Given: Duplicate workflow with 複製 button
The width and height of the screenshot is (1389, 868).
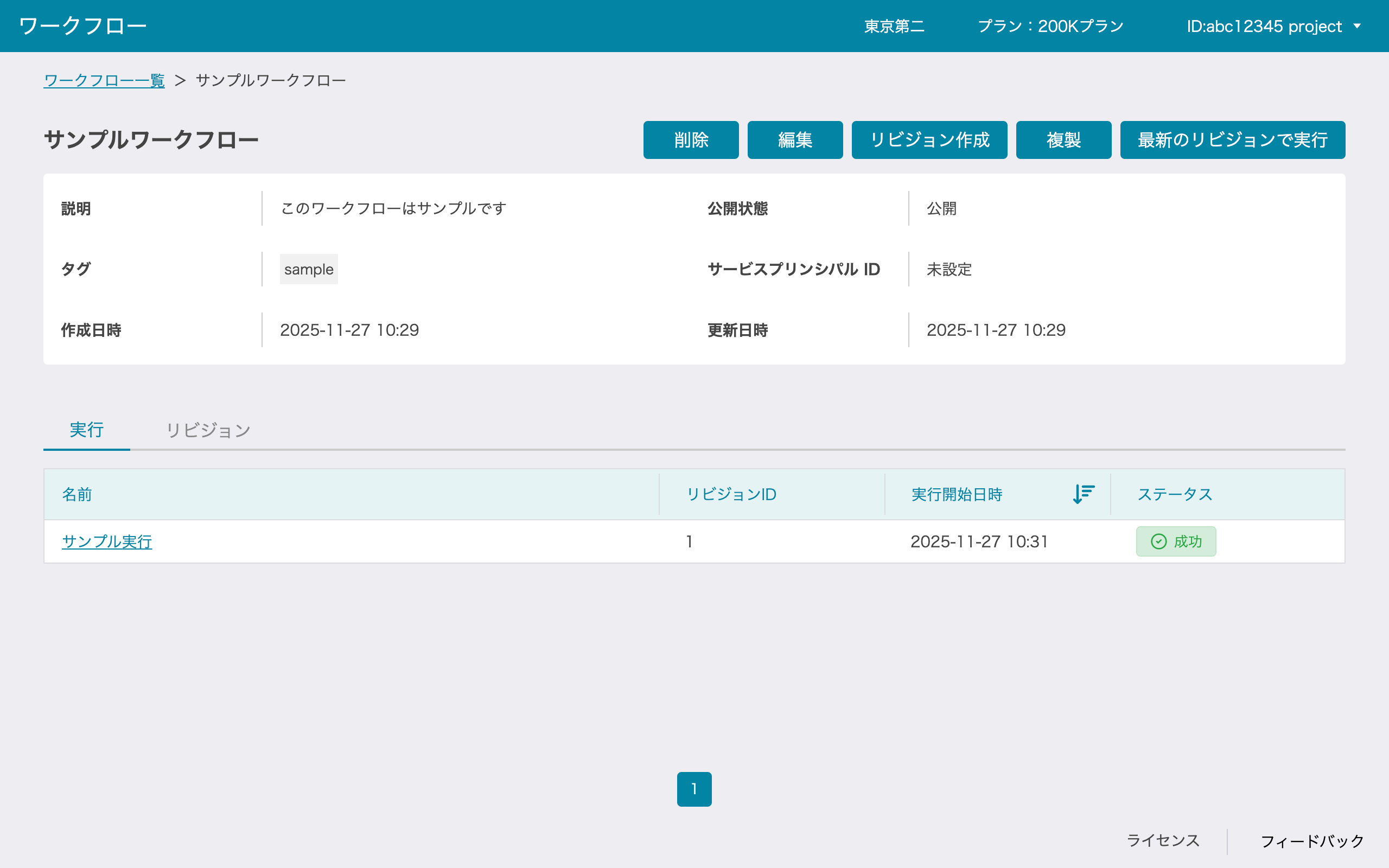Looking at the screenshot, I should (1063, 139).
